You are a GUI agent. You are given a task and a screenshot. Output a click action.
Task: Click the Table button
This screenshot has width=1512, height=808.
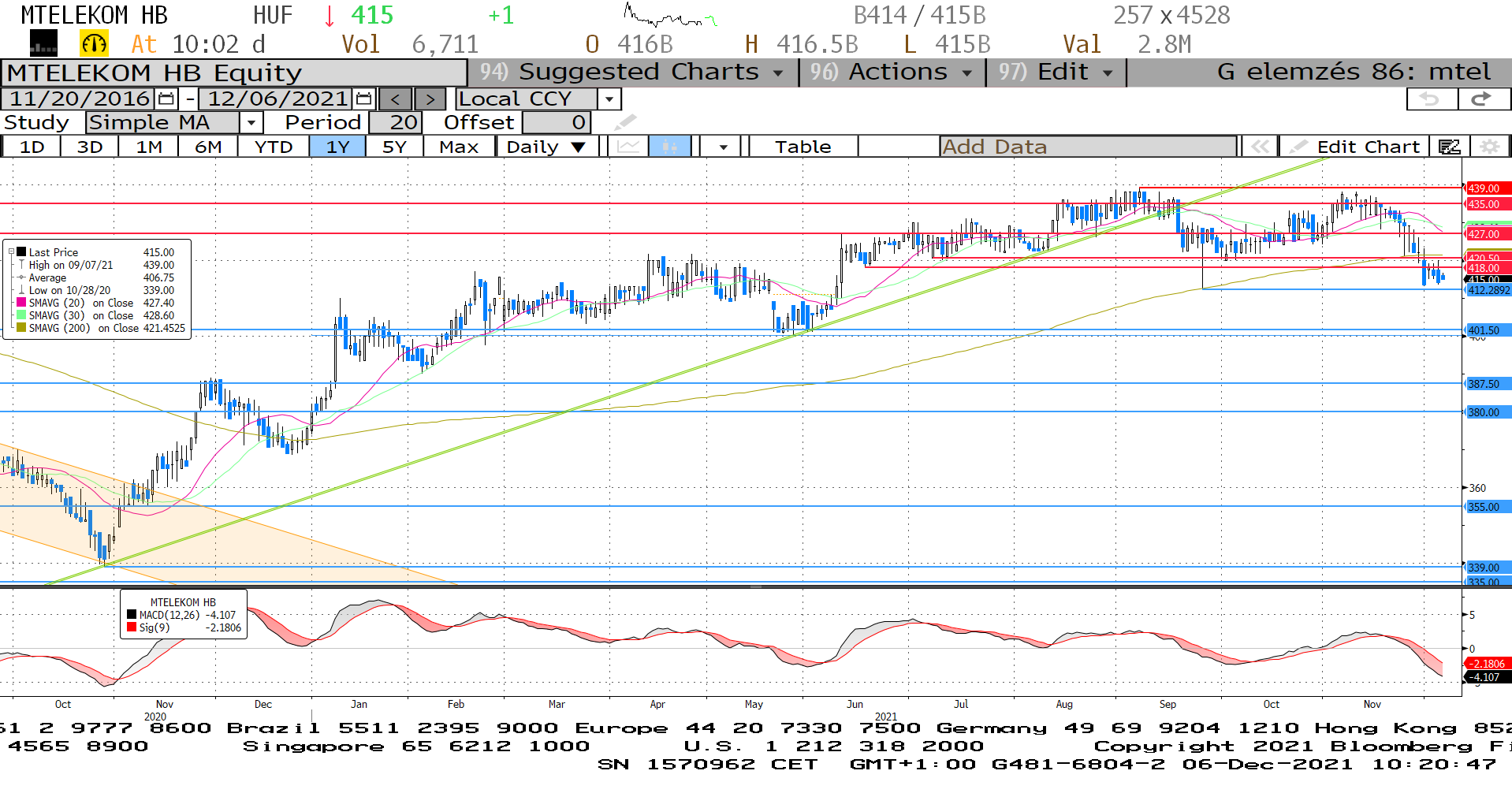coord(803,147)
